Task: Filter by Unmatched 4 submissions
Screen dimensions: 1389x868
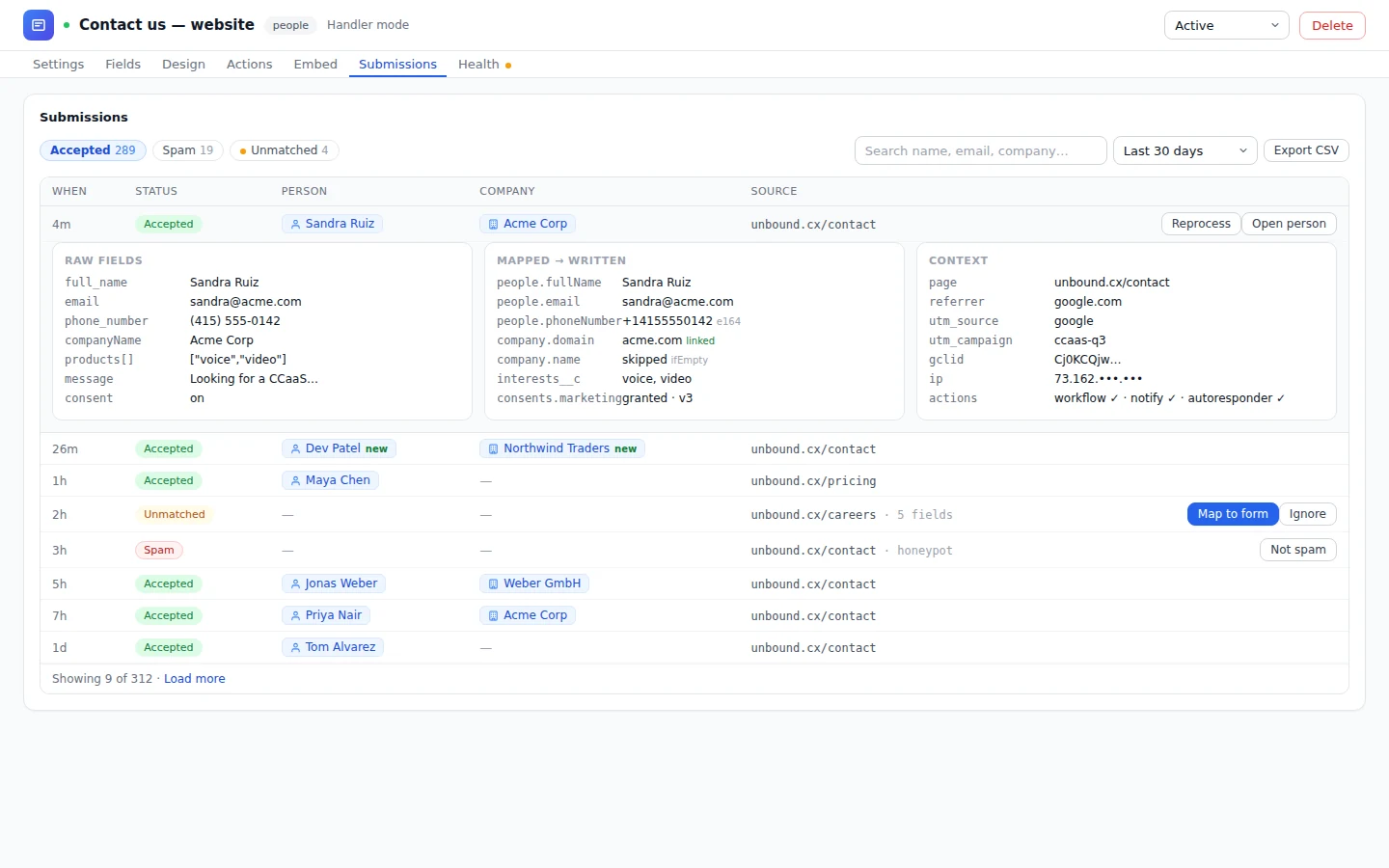Action: 285,150
